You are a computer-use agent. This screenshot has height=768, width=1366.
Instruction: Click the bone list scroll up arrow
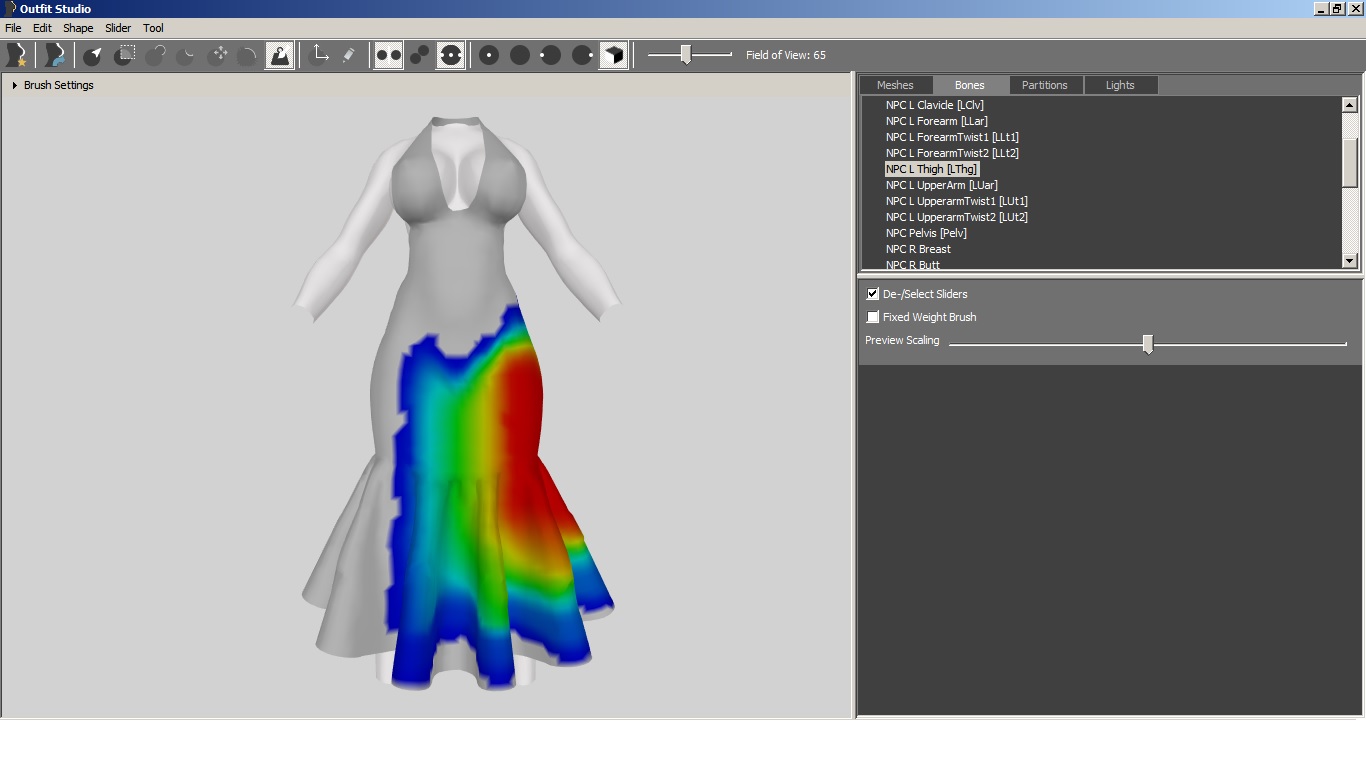pos(1349,105)
